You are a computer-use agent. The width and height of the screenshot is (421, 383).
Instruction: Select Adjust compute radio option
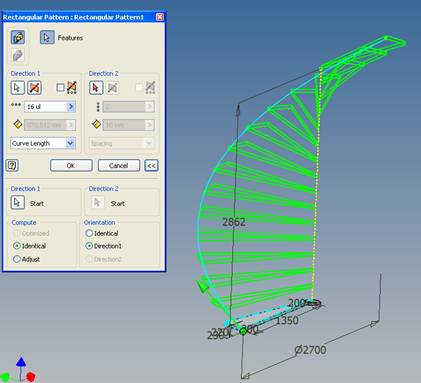pyautogui.click(x=17, y=259)
